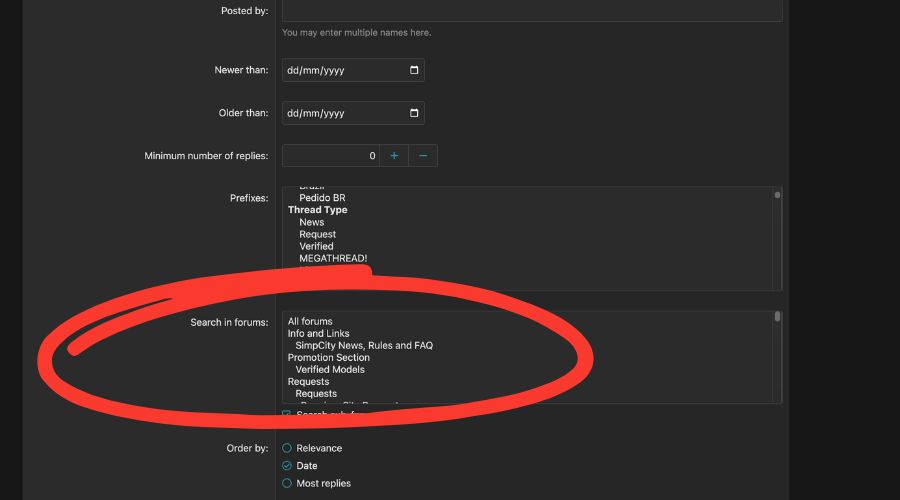Select Pedido BR prefix

pyautogui.click(x=322, y=198)
